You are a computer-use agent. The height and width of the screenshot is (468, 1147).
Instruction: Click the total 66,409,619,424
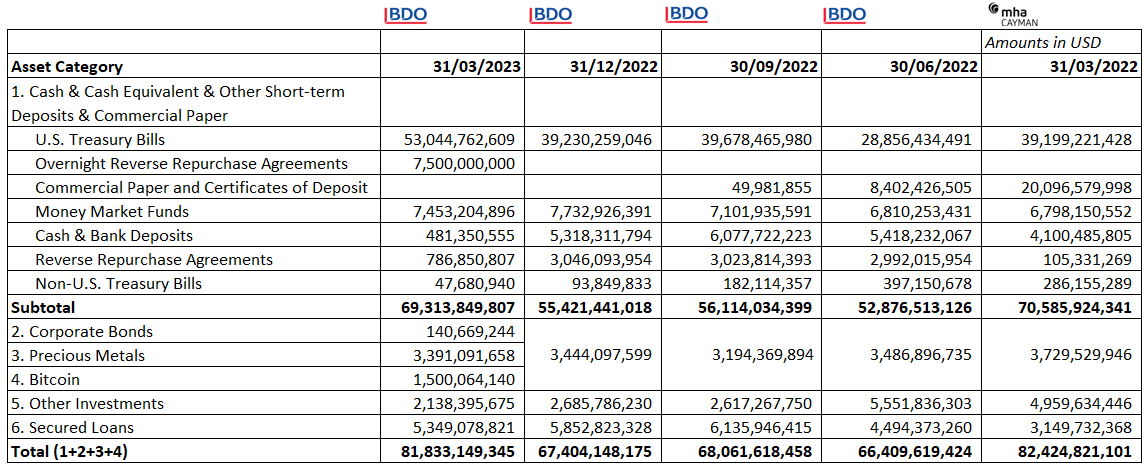tap(915, 452)
